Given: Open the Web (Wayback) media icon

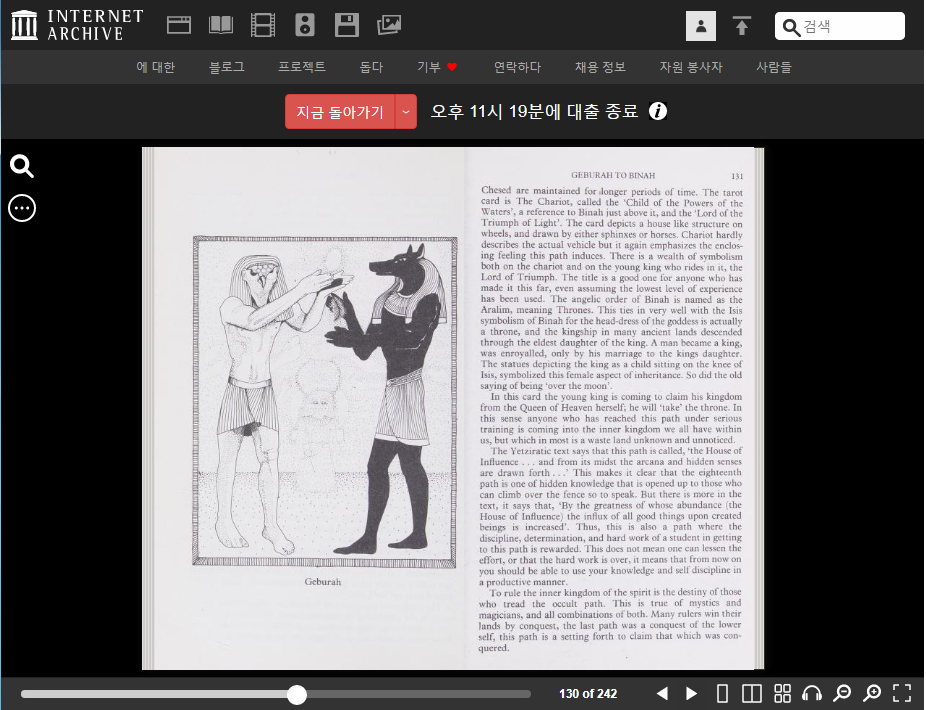Looking at the screenshot, I should click(178, 25).
